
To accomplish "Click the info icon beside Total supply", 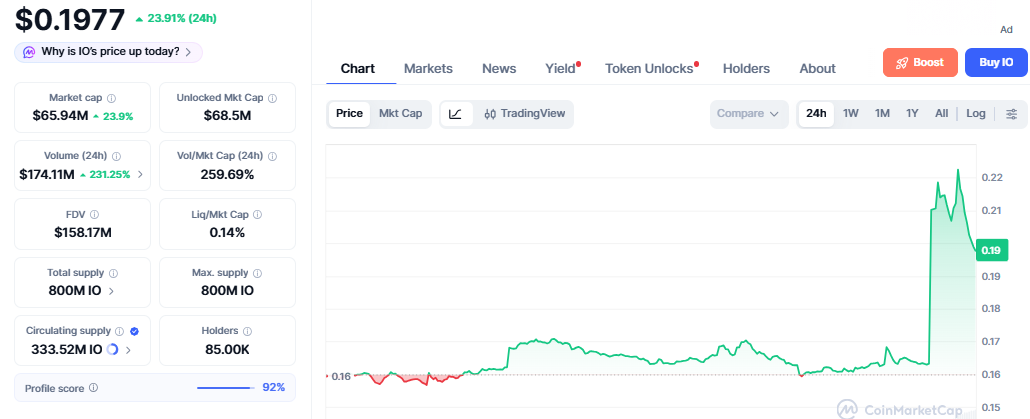I will coord(113,273).
